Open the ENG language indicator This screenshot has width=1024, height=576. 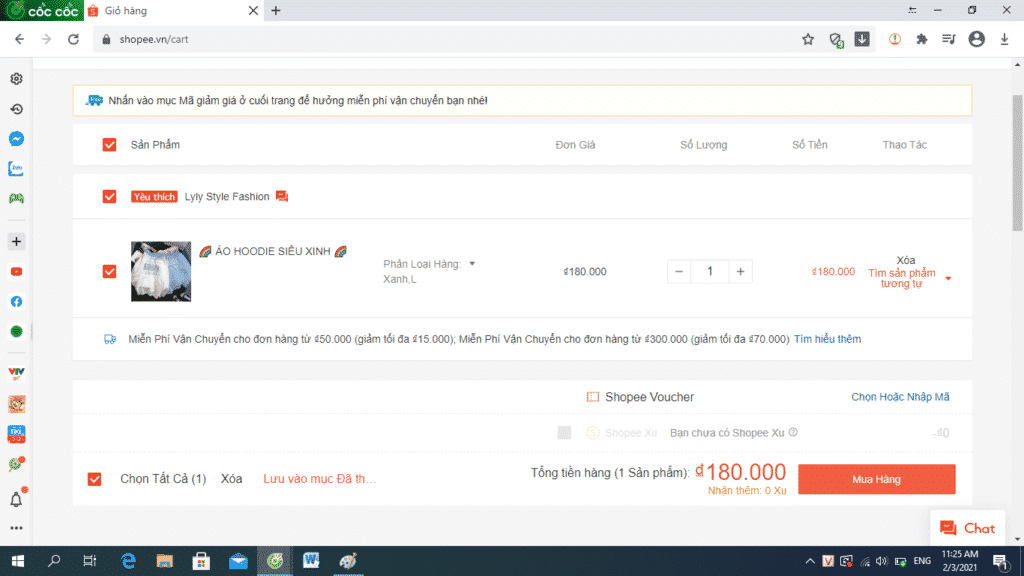922,561
